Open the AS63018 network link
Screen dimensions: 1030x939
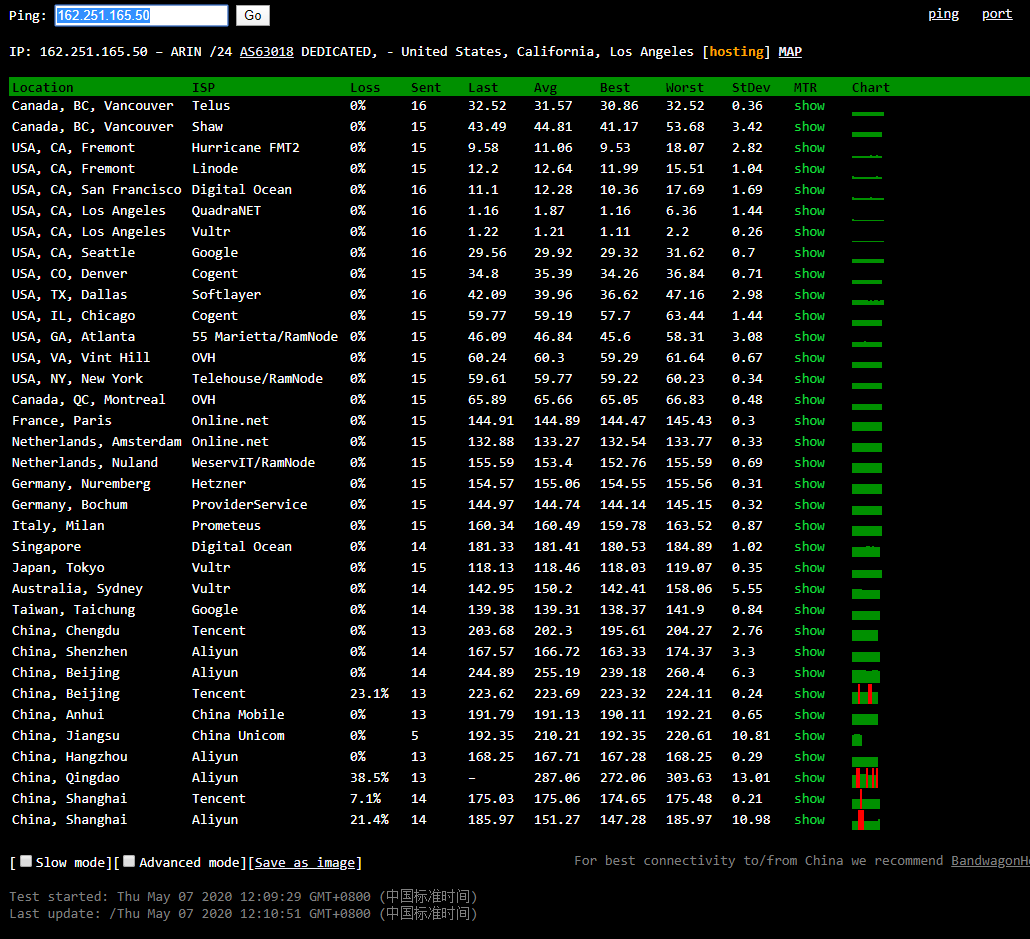(266, 52)
